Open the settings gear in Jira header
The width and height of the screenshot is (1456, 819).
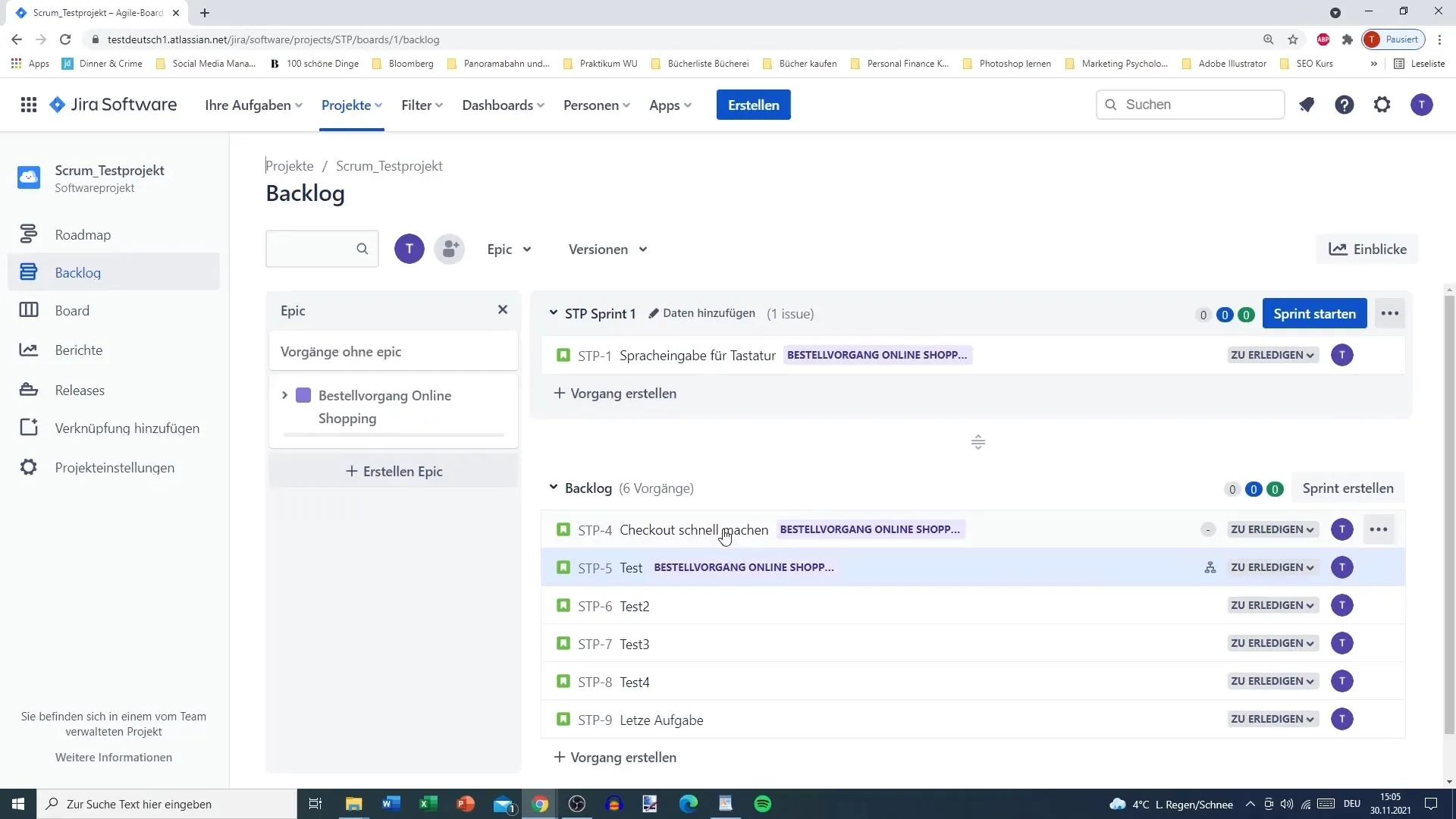1382,105
